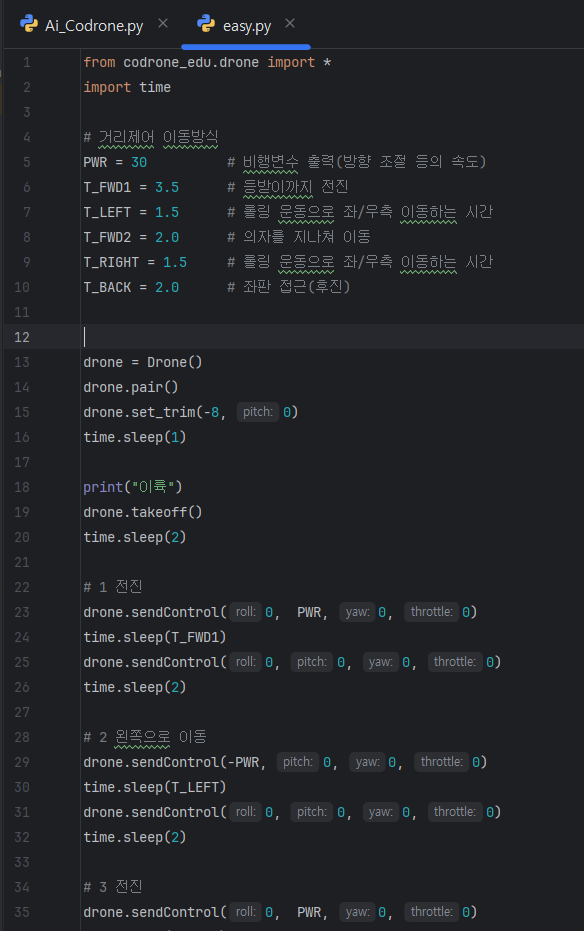Click the 'PWR = 30' assignment
The height and width of the screenshot is (931, 584).
115,162
